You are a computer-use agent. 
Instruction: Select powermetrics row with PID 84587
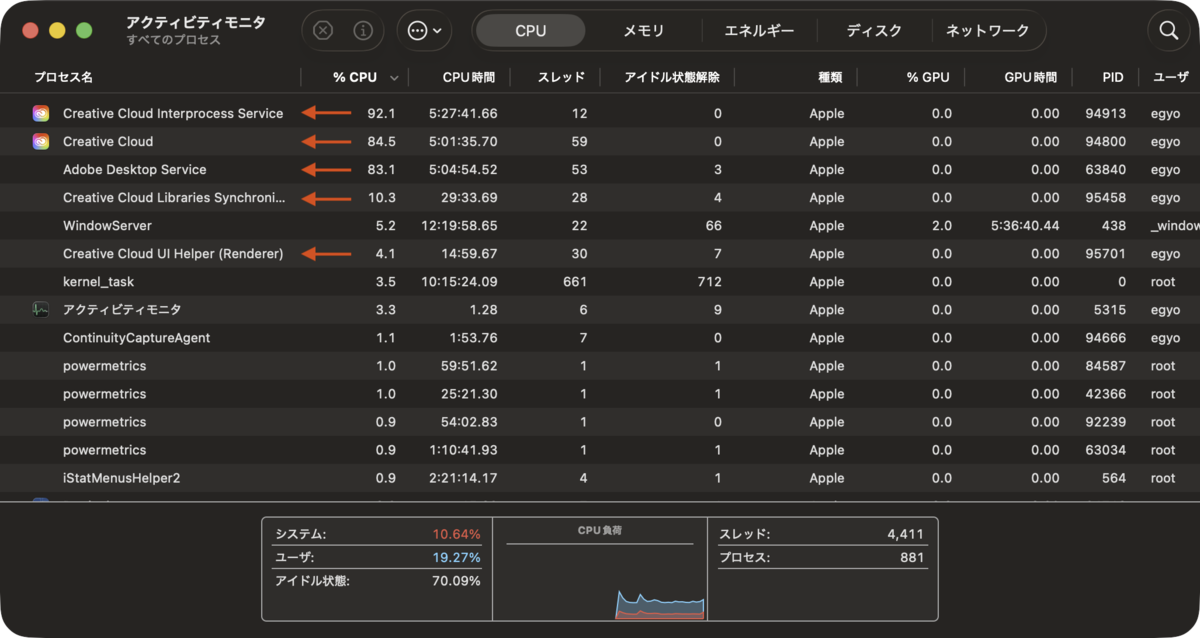(600, 365)
